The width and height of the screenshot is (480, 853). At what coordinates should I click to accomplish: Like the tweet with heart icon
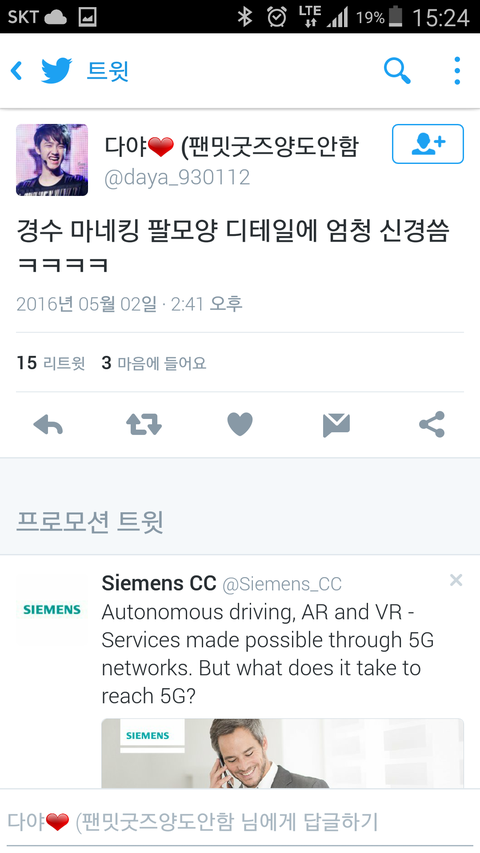tap(240, 424)
